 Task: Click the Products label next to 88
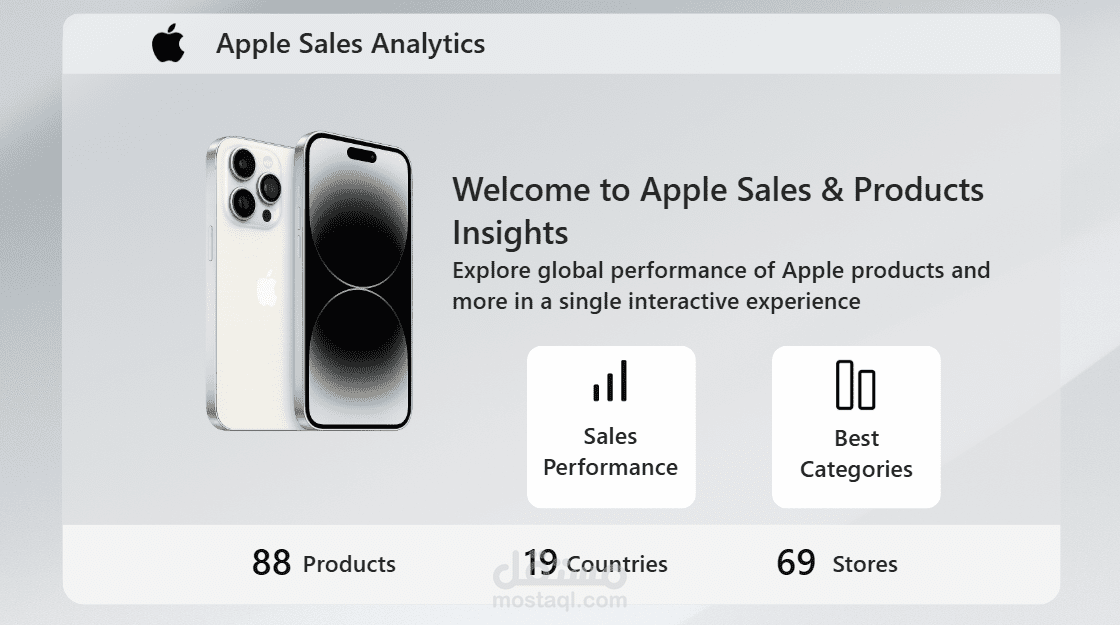pos(348,564)
